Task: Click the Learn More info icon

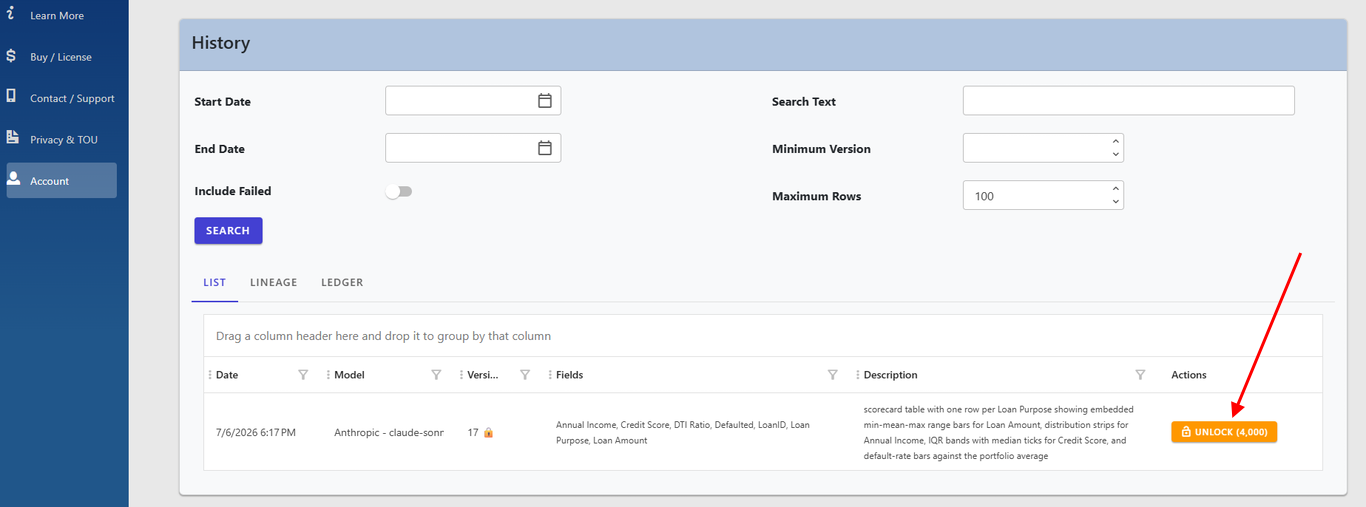Action: 11,13
